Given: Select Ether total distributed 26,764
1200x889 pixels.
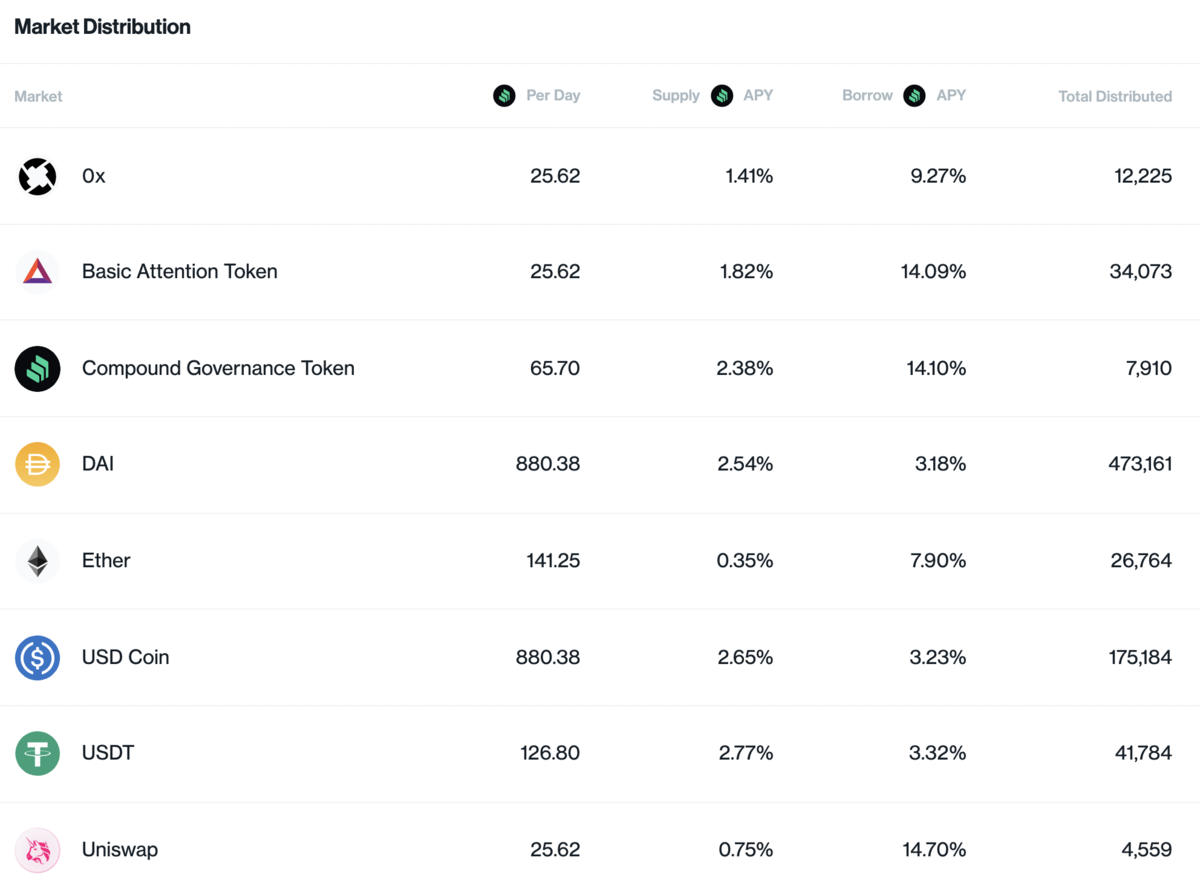Looking at the screenshot, I should (x=1141, y=561).
